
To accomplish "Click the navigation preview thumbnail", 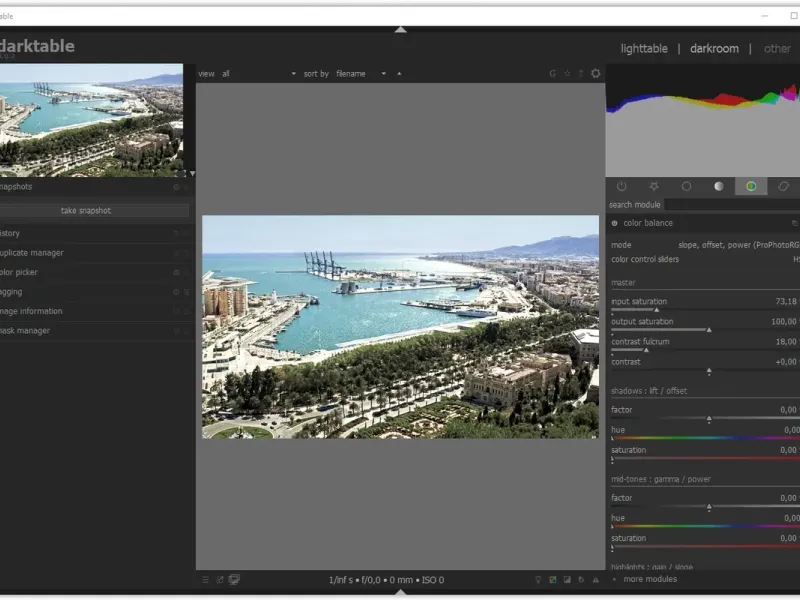I will click(x=91, y=120).
